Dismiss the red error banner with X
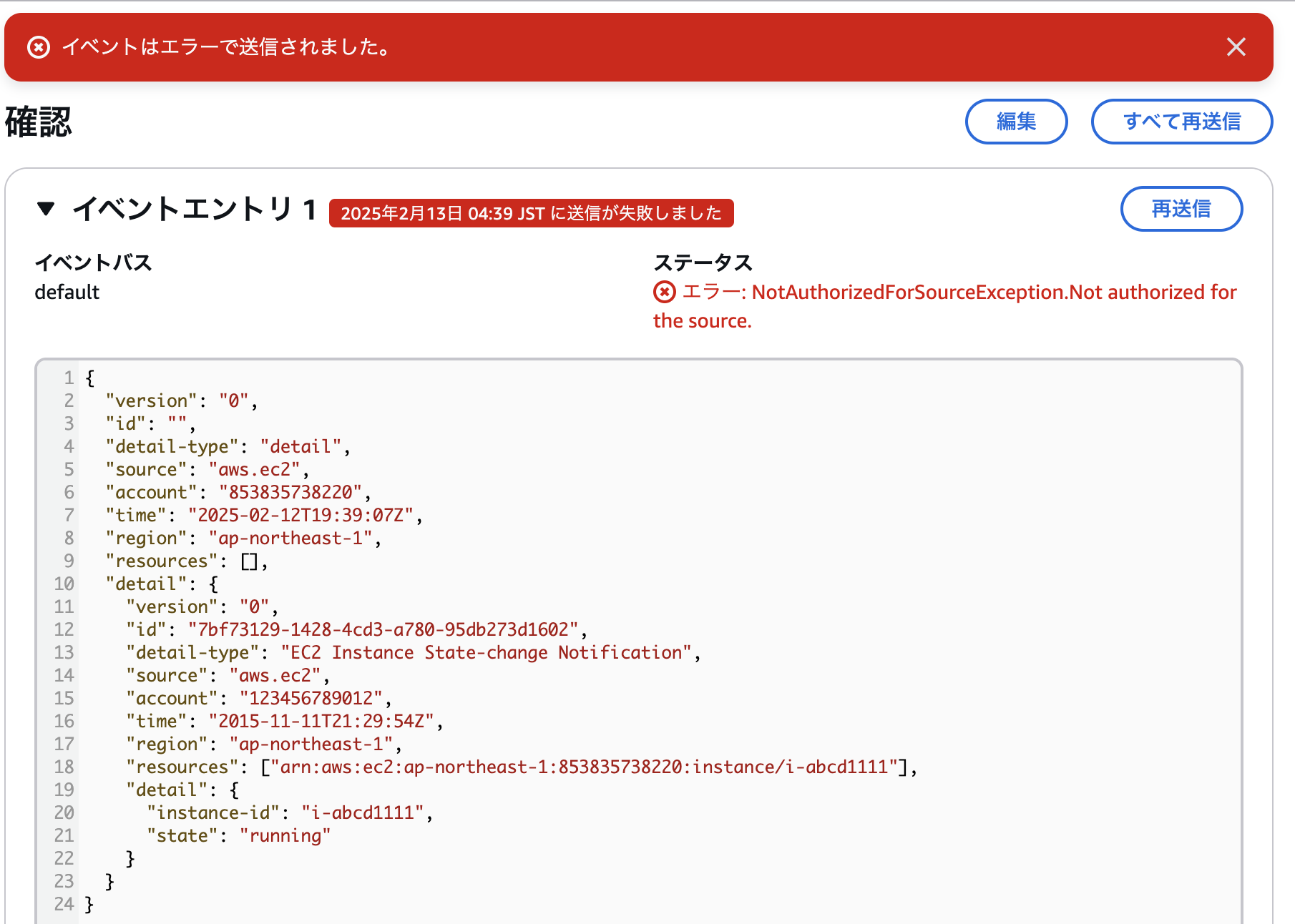The image size is (1295, 924). (1236, 47)
